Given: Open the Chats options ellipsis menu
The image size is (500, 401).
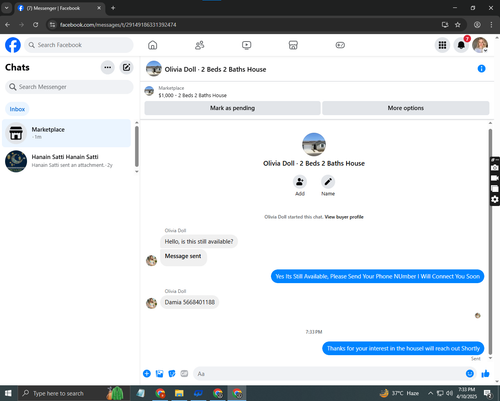Looking at the screenshot, I should point(108,67).
